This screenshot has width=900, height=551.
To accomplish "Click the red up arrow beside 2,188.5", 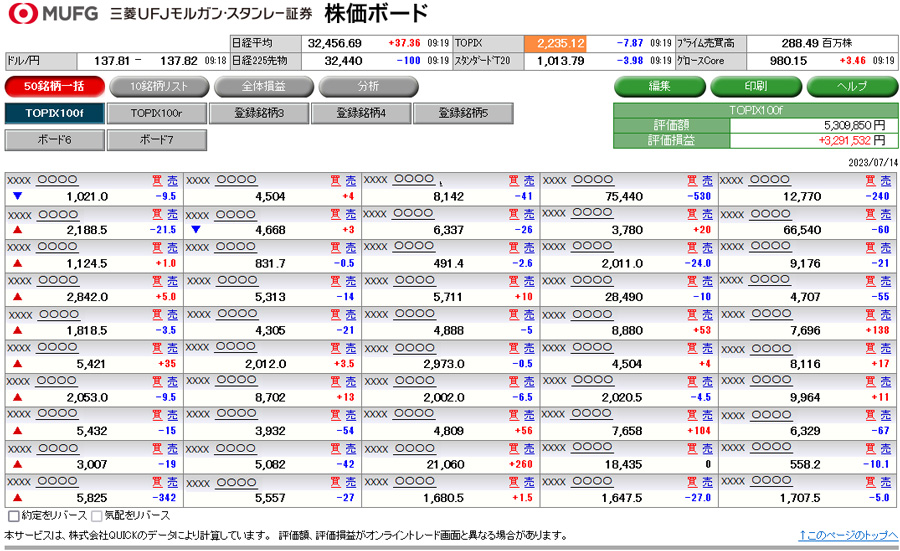I will click(x=17, y=230).
